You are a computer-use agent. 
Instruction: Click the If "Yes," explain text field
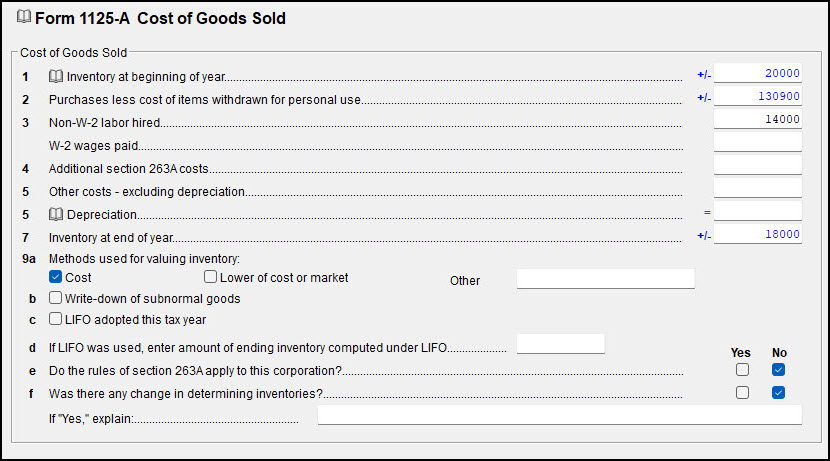click(x=560, y=415)
